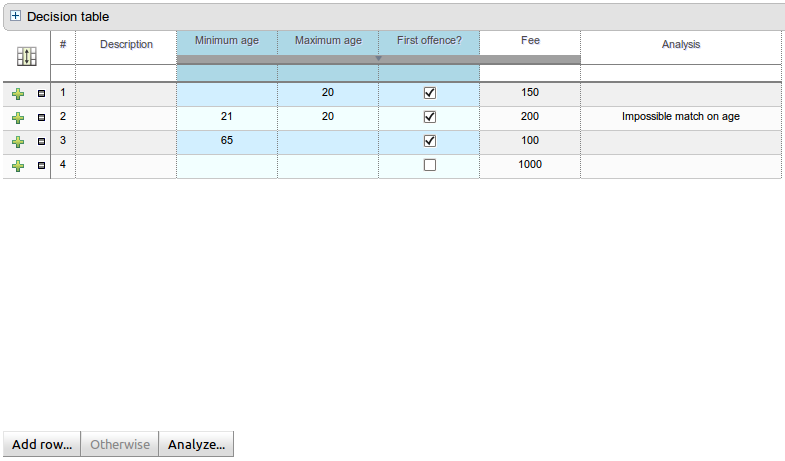Click the small arrow on the grey condition bar

(x=378, y=59)
